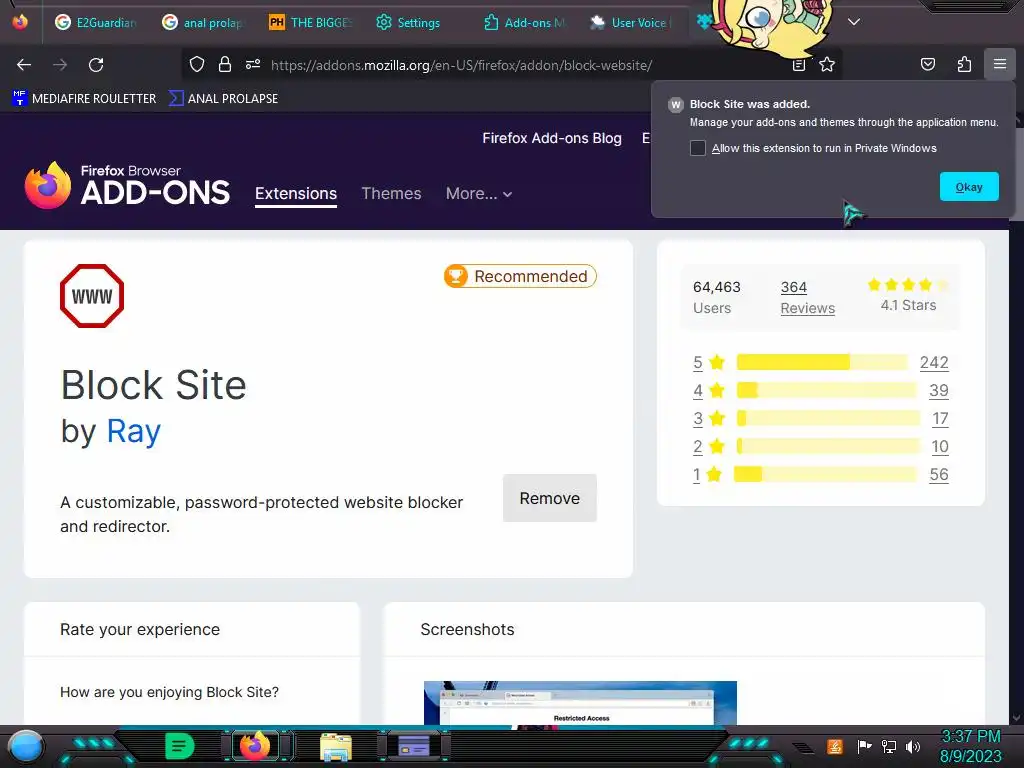This screenshot has height=768, width=1024.
Task: Open the Firefox application hamburger menu
Action: pyautogui.click(x=1000, y=64)
